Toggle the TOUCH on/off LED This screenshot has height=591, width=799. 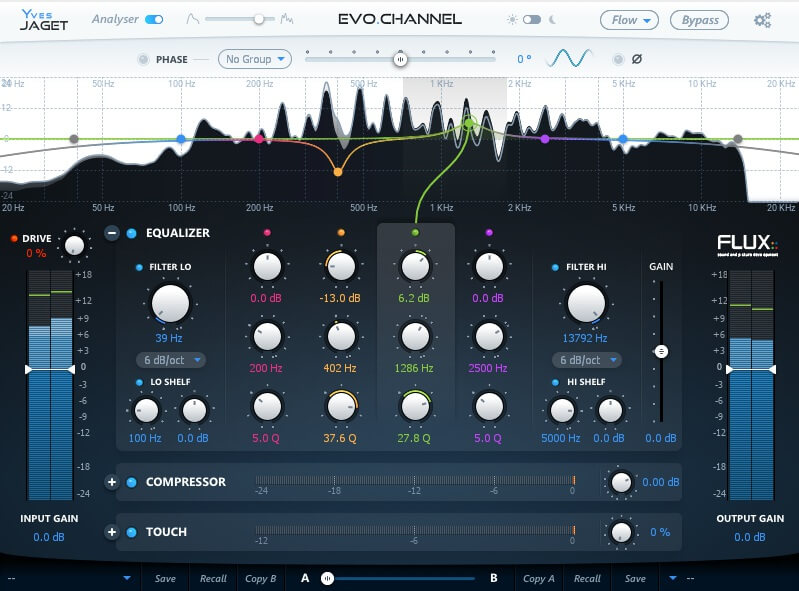coord(131,532)
